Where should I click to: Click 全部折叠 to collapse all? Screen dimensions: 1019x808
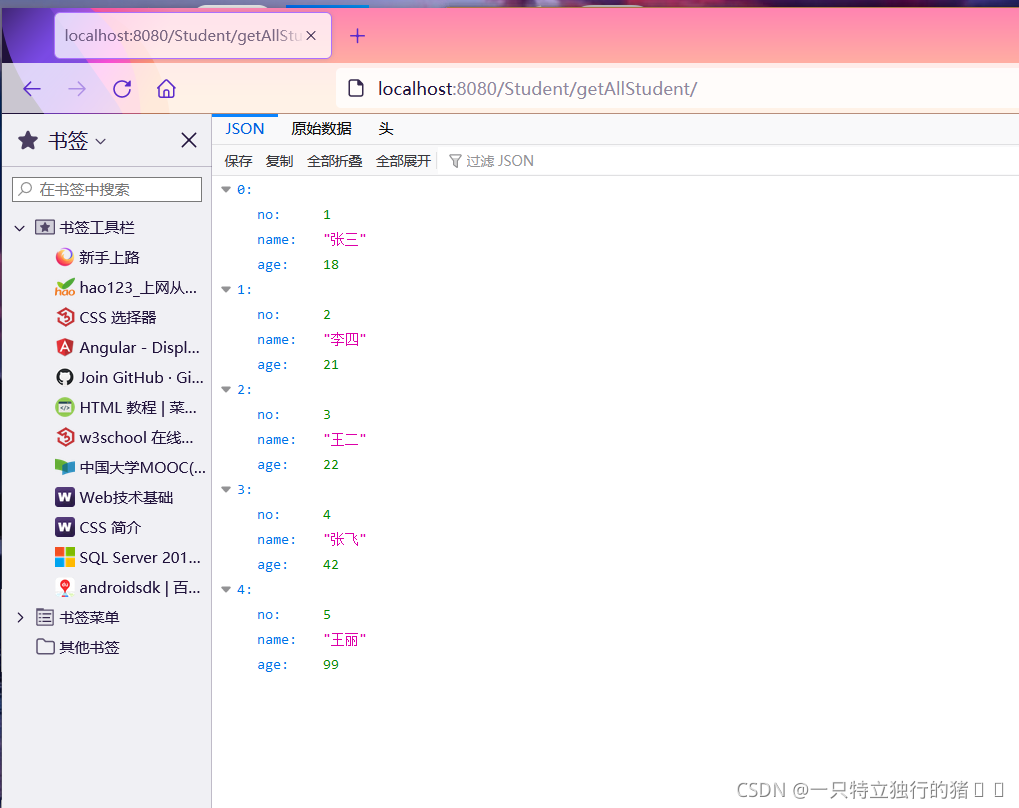point(335,161)
